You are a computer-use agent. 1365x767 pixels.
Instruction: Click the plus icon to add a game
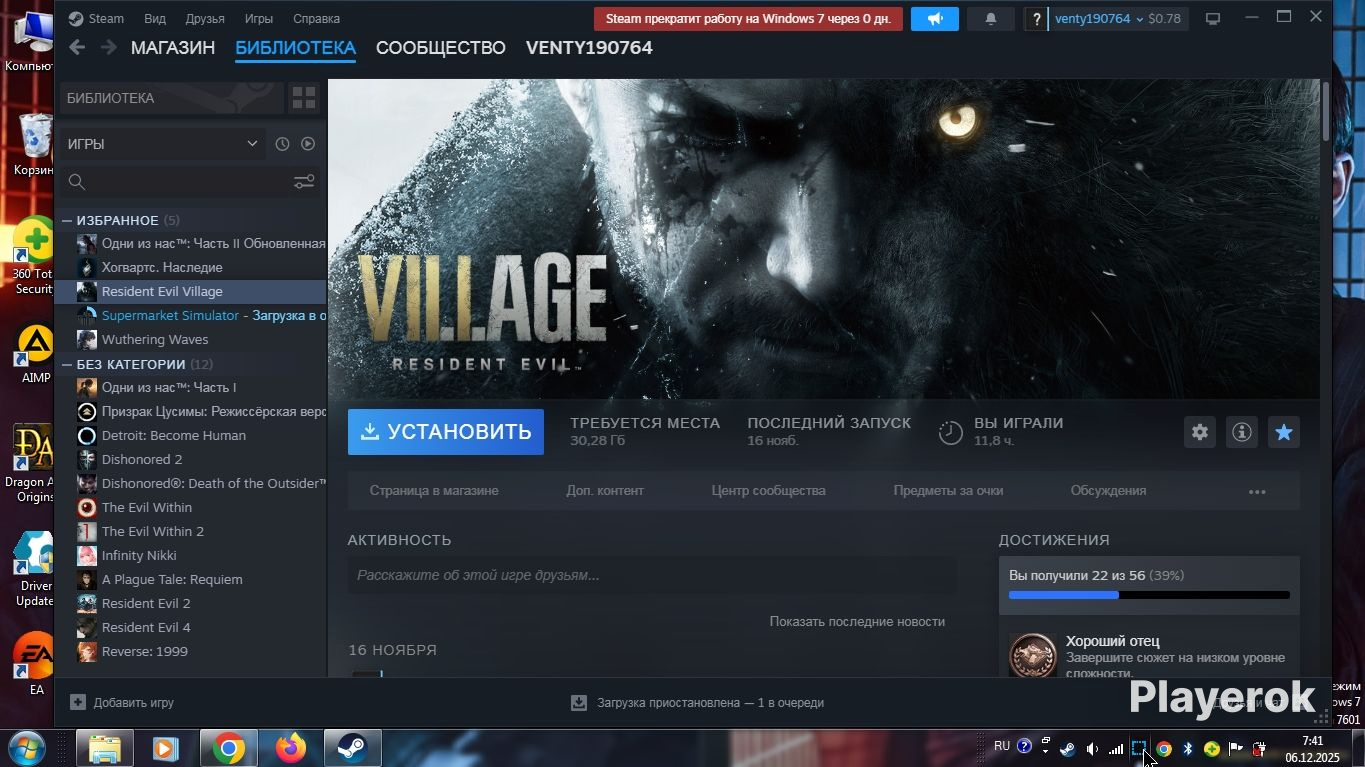pos(78,702)
